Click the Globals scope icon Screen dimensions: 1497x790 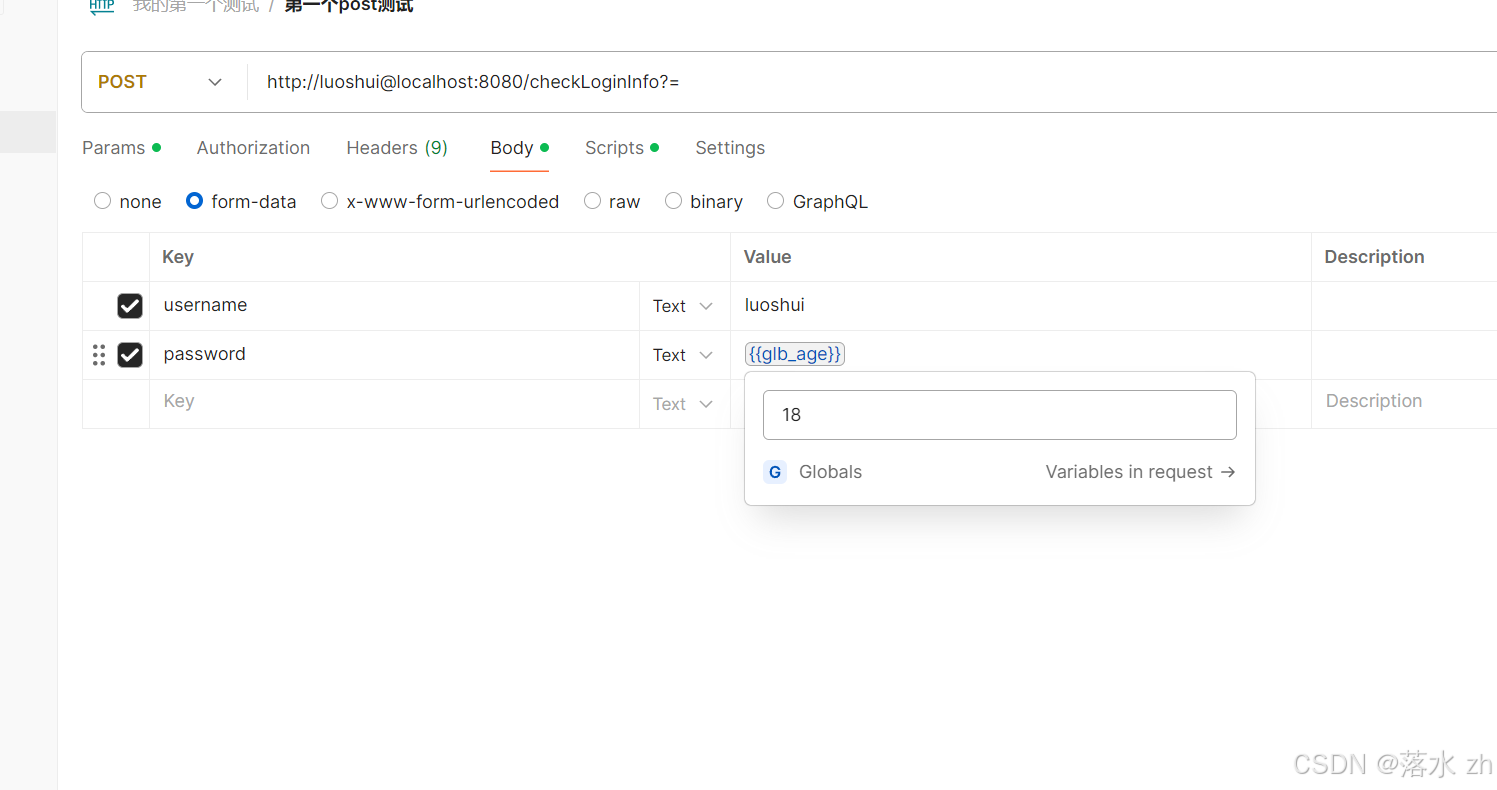[x=775, y=472]
